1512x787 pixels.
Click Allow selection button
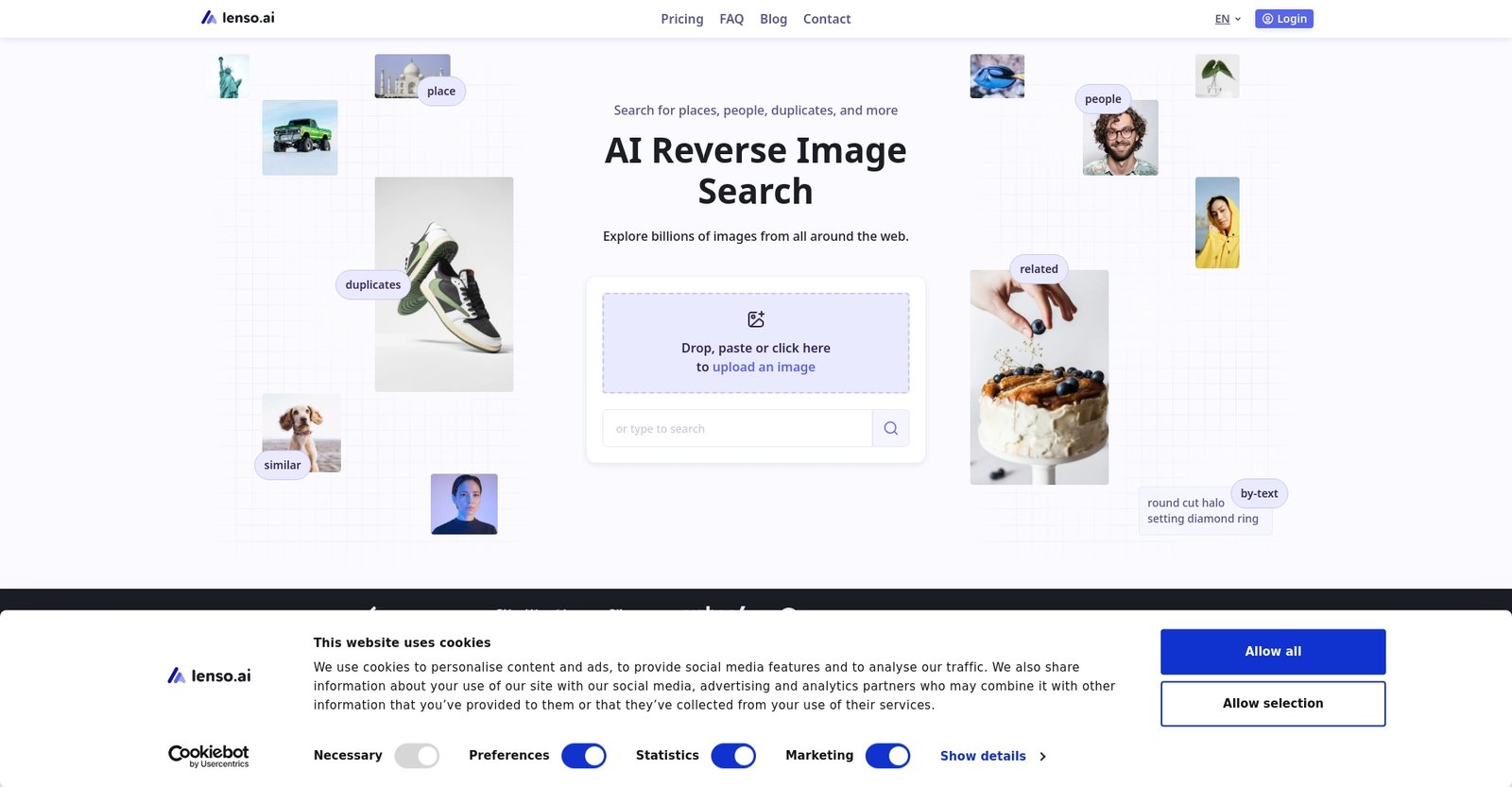(1273, 704)
